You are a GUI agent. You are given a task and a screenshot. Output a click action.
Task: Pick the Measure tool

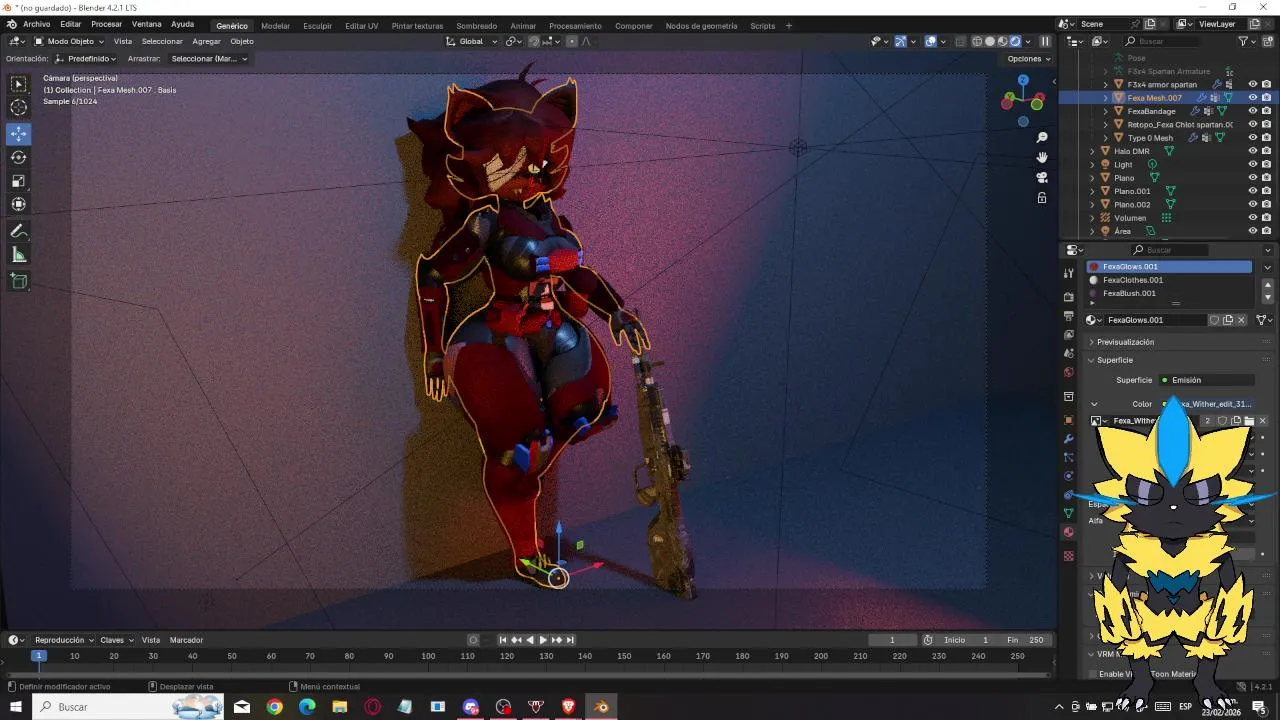pos(19,255)
